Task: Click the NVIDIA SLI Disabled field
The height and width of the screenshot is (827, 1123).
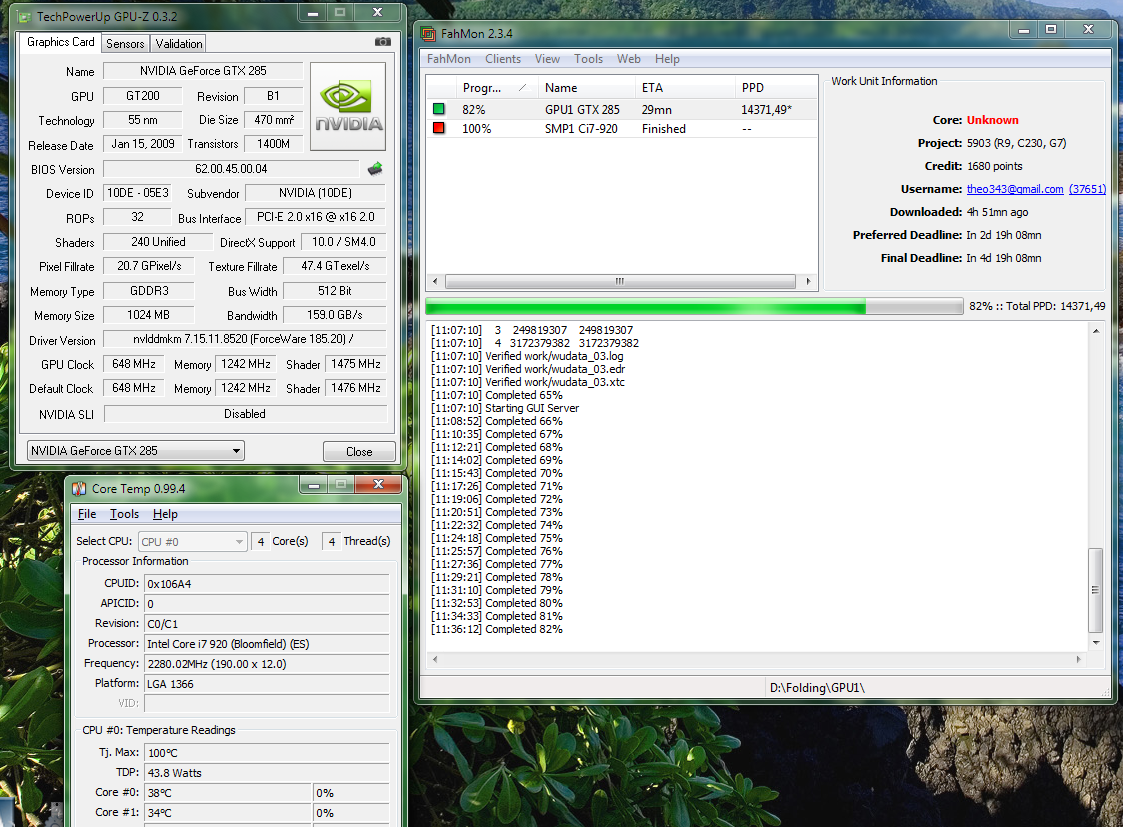Action: pos(245,414)
